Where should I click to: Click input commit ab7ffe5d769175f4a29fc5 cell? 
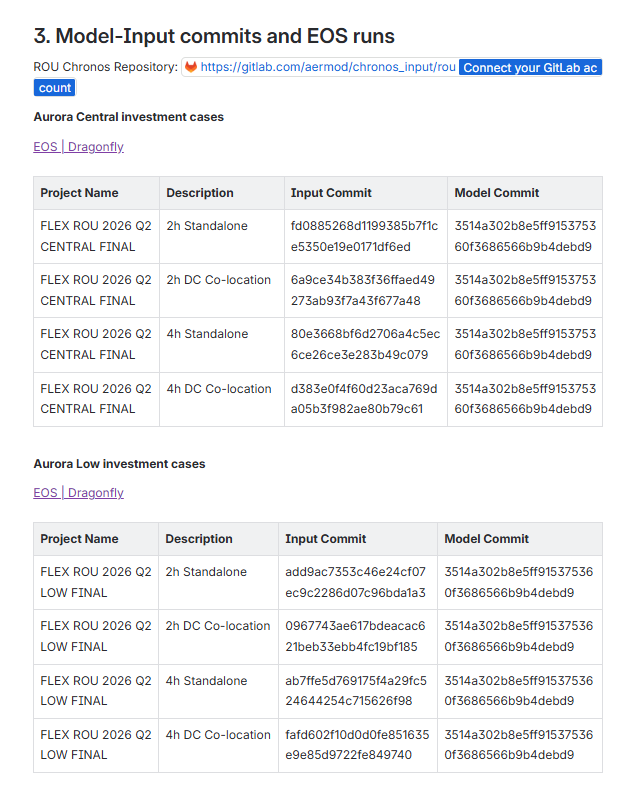coord(357,691)
